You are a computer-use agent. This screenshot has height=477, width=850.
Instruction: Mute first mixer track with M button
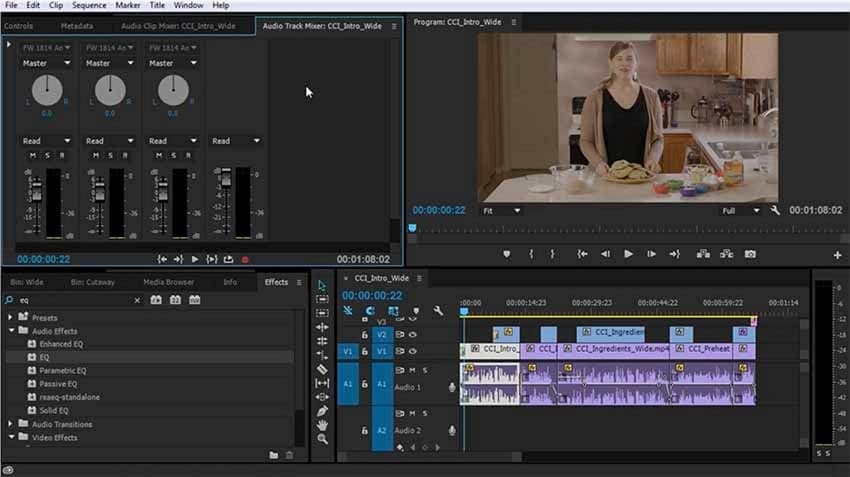pos(33,156)
